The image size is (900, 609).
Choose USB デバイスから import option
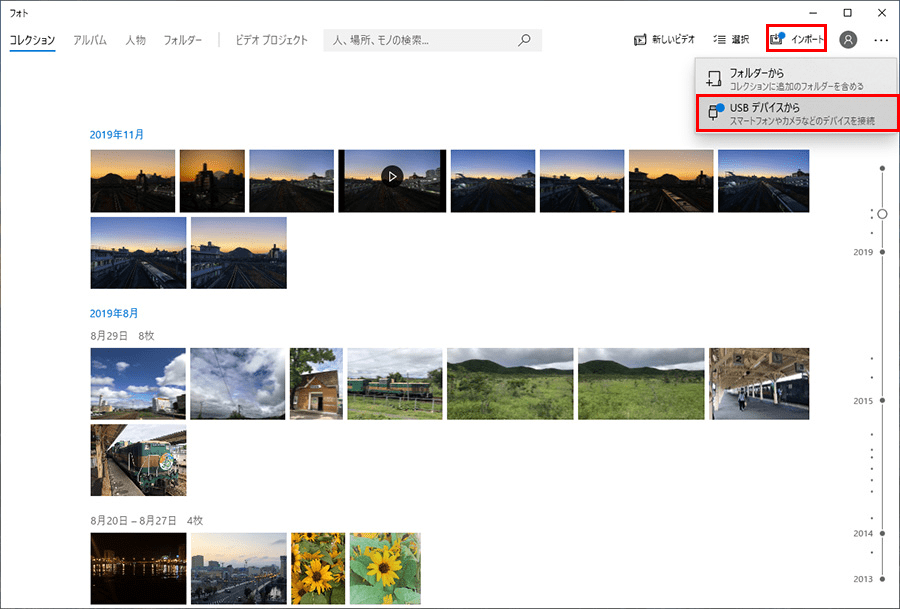click(x=796, y=113)
